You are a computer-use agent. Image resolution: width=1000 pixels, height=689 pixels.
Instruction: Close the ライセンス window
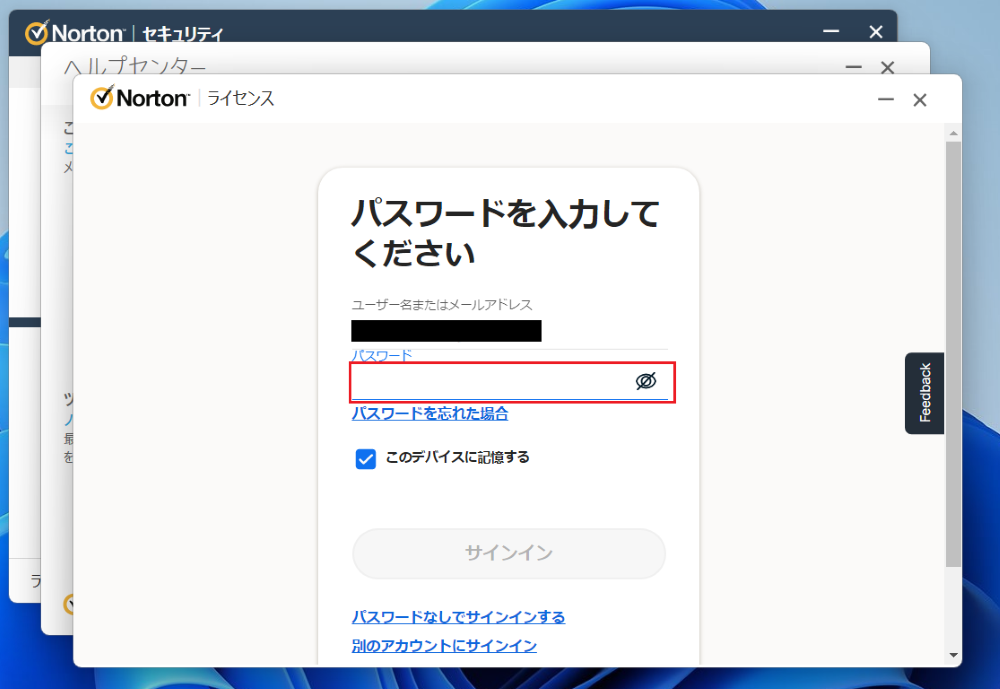920,100
